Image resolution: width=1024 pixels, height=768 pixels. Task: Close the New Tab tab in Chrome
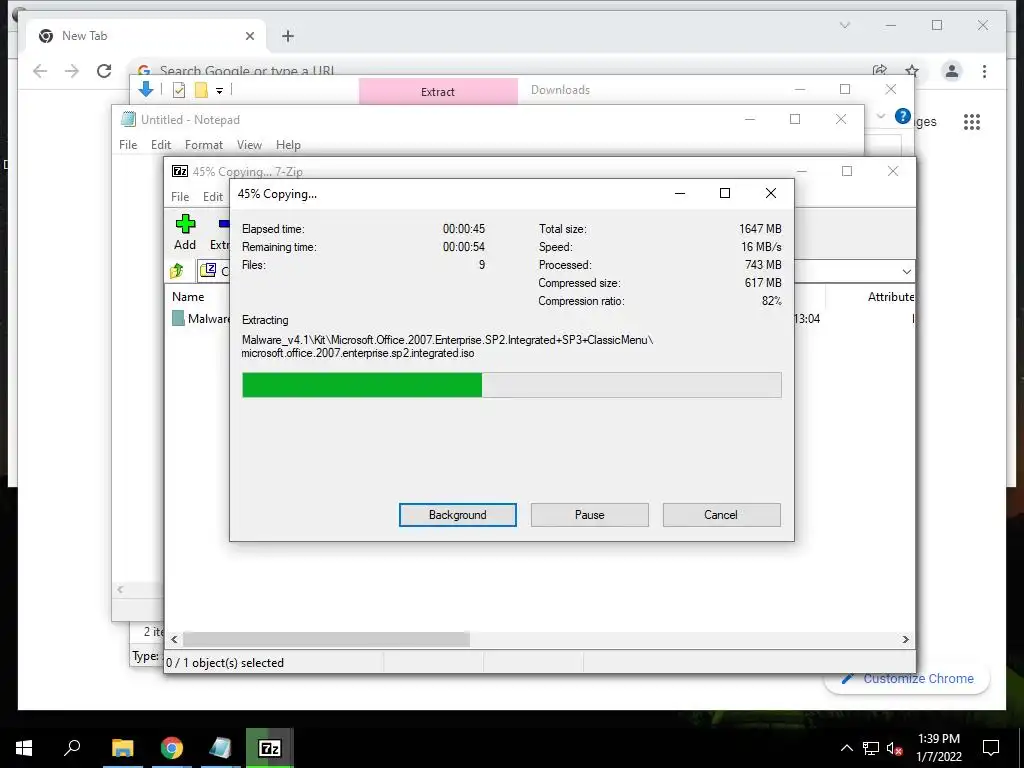[249, 36]
